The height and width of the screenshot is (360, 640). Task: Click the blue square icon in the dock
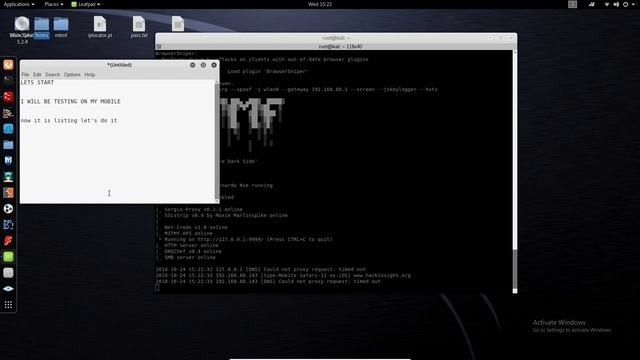pyautogui.click(x=8, y=129)
